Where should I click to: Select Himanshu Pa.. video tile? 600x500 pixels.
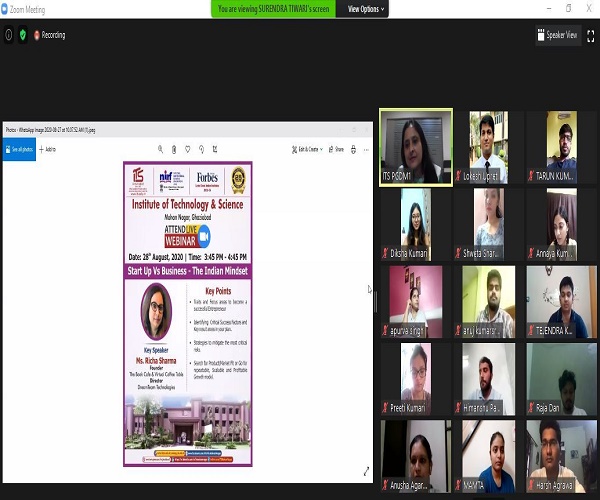tap(488, 379)
